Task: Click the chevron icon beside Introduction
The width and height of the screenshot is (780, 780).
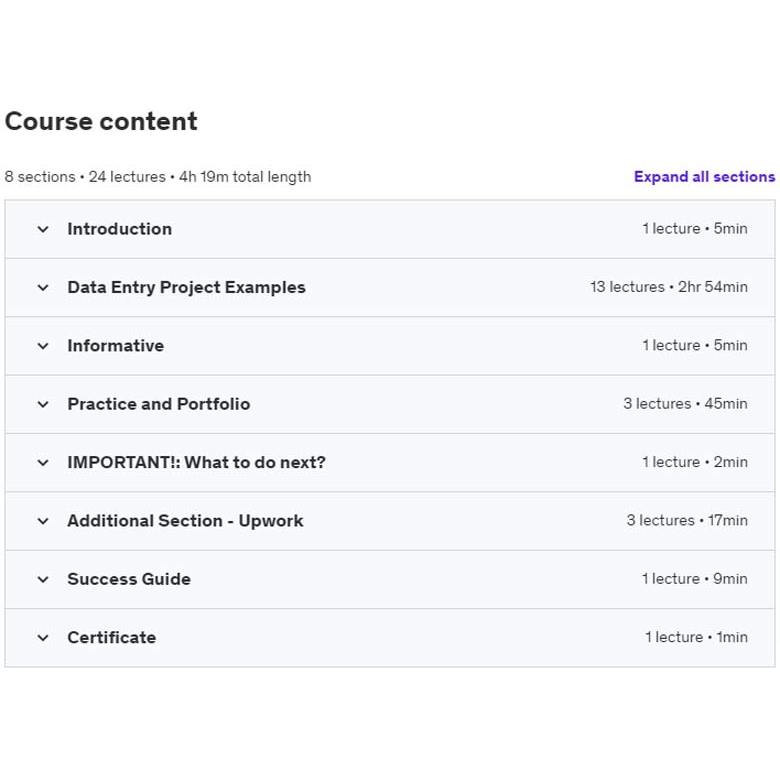Action: [43, 229]
